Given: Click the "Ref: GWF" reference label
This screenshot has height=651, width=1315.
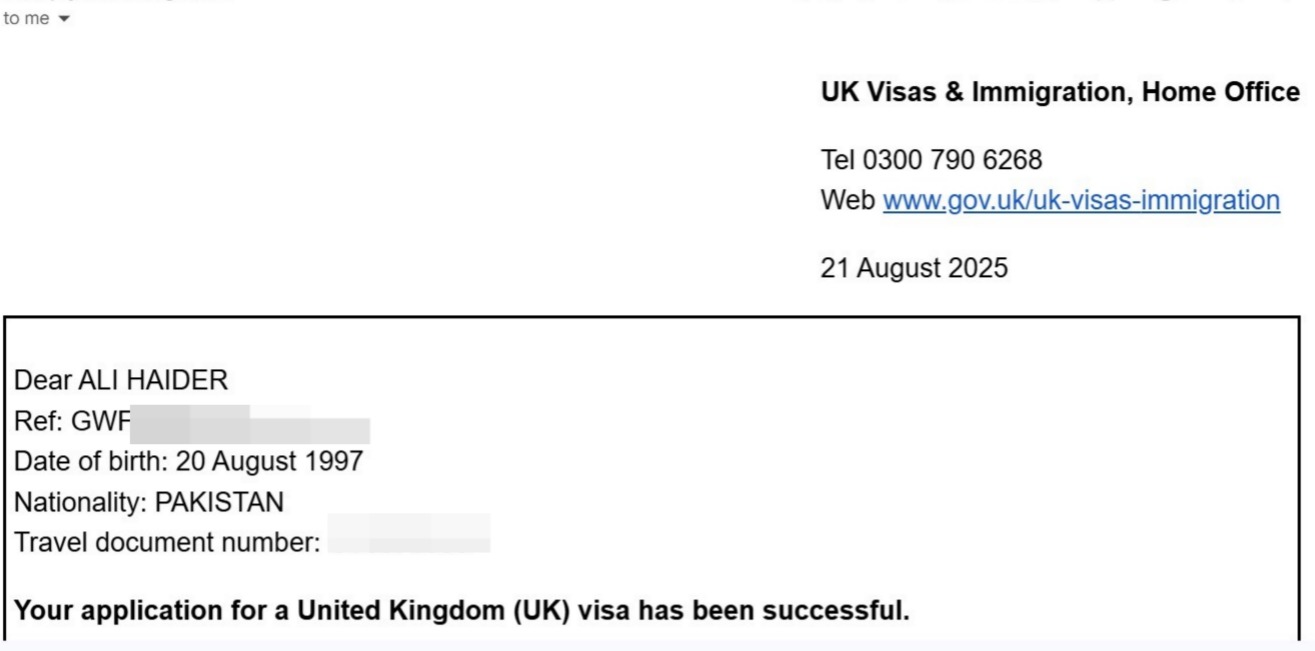Looking at the screenshot, I should point(72,421).
